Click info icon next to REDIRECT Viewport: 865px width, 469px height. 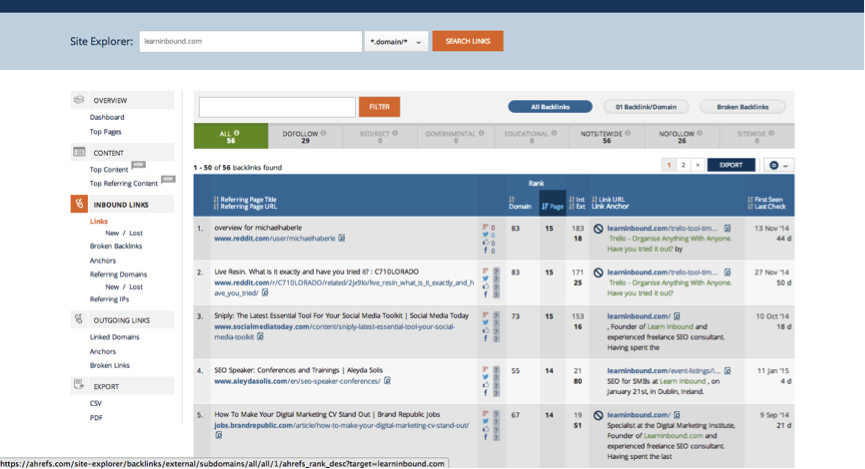pos(395,133)
